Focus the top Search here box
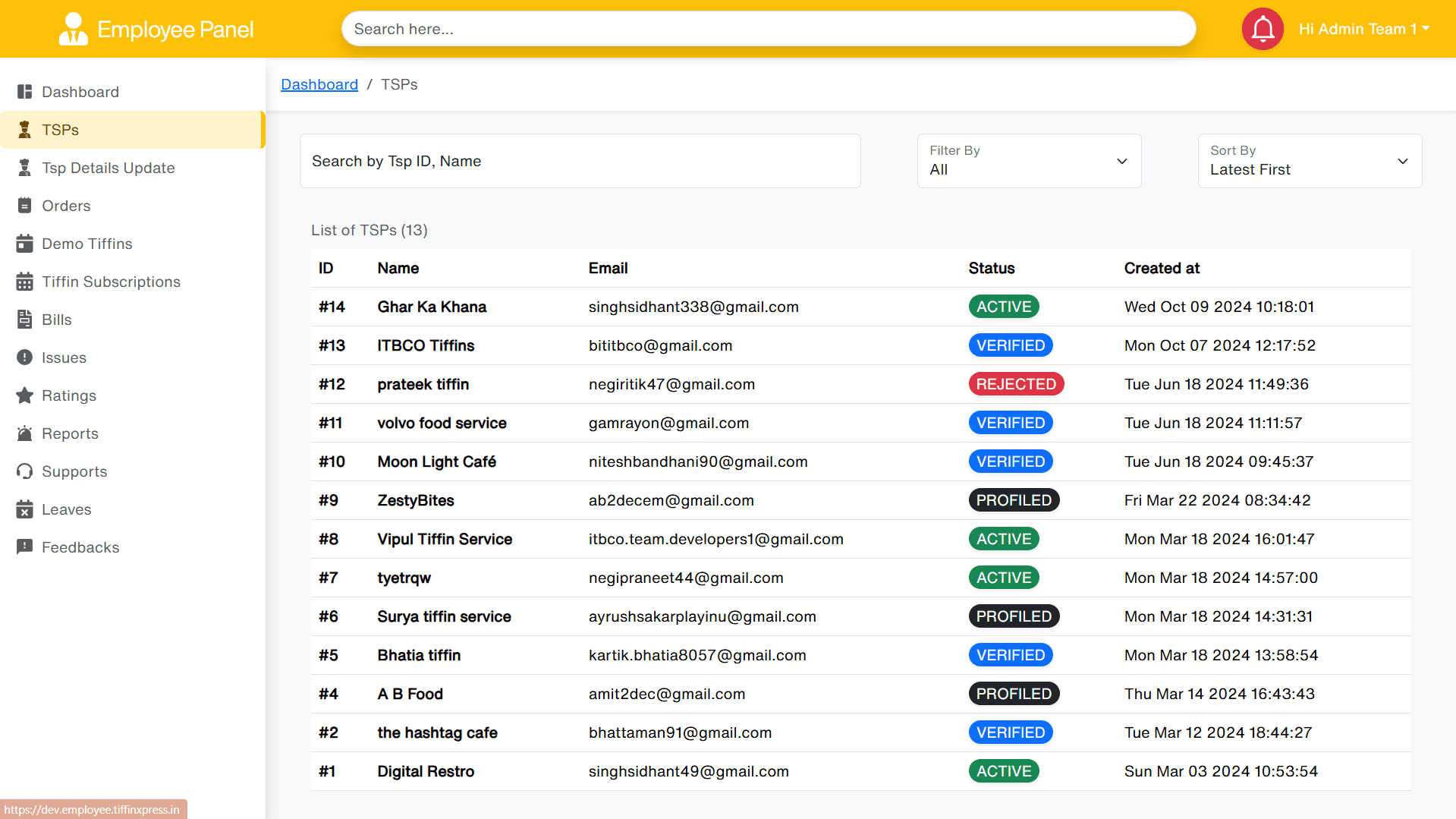The width and height of the screenshot is (1456, 819). [768, 29]
